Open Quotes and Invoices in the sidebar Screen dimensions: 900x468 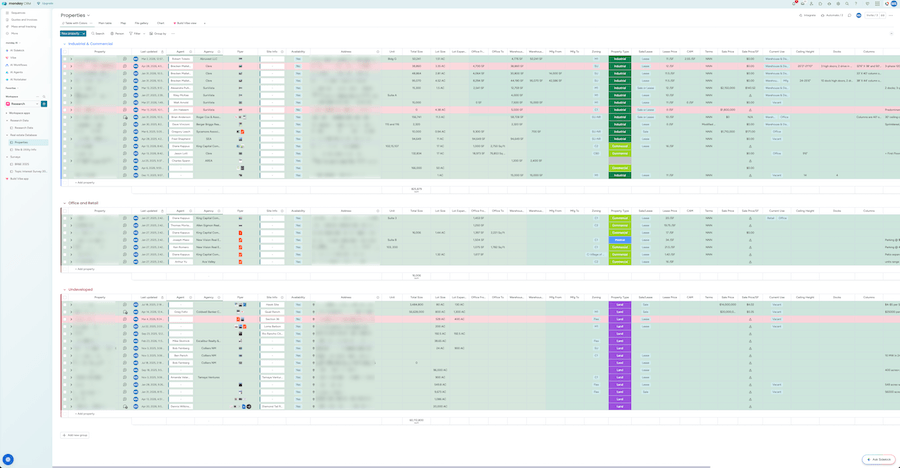coord(24,20)
